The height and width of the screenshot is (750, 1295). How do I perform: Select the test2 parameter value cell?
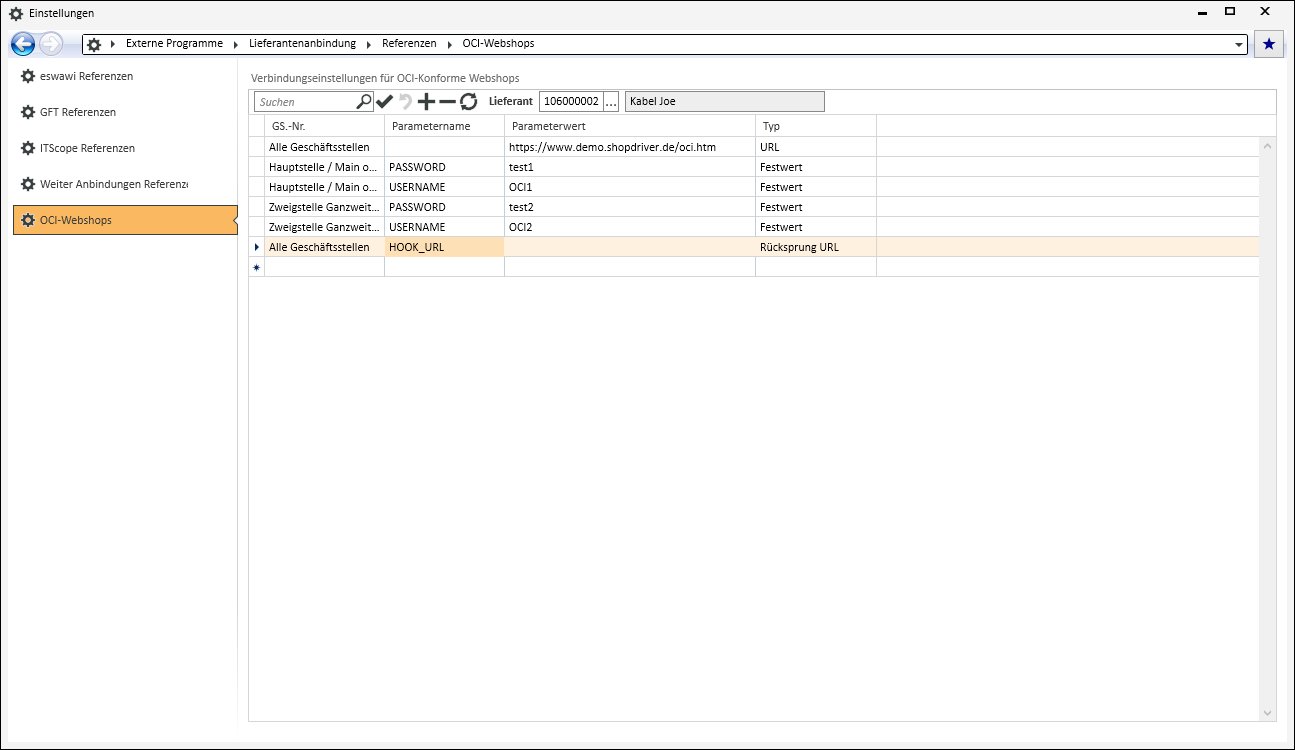[630, 207]
